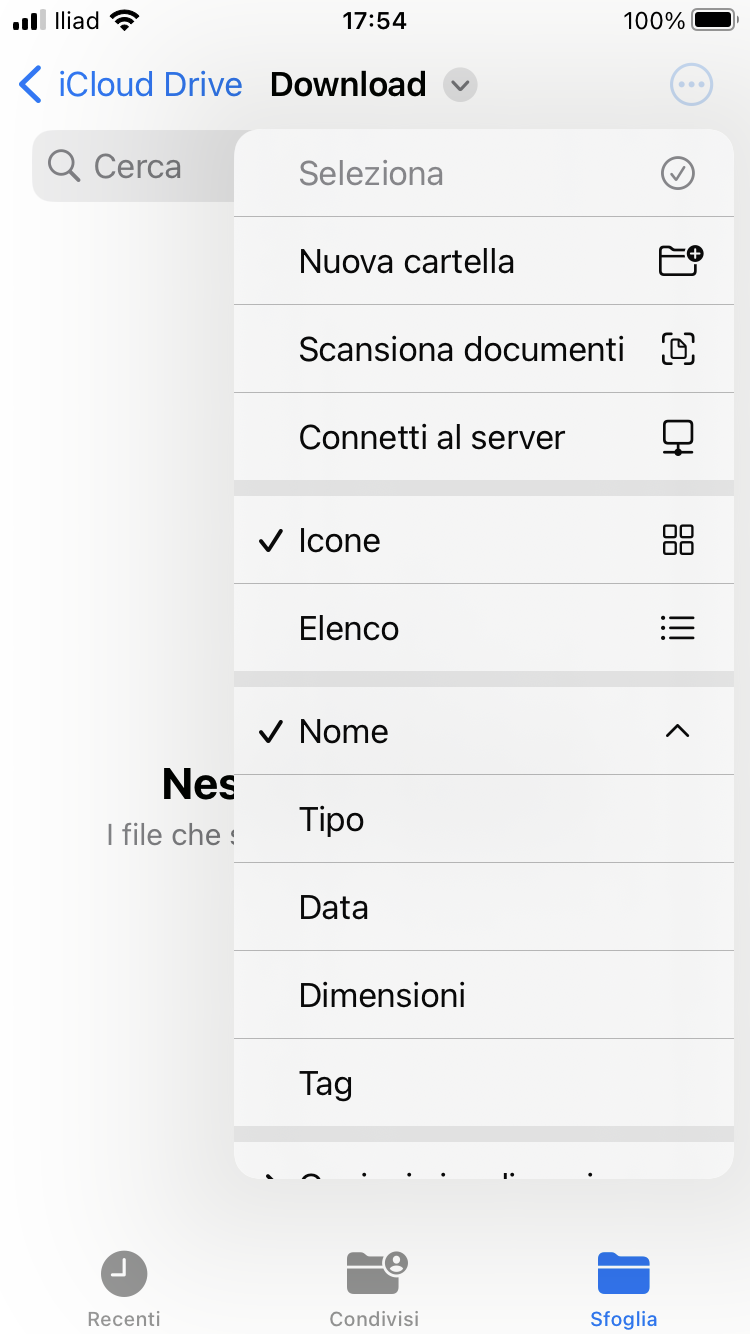The width and height of the screenshot is (750, 1334).
Task: Tap the list icon beside Elenco
Action: click(x=678, y=628)
